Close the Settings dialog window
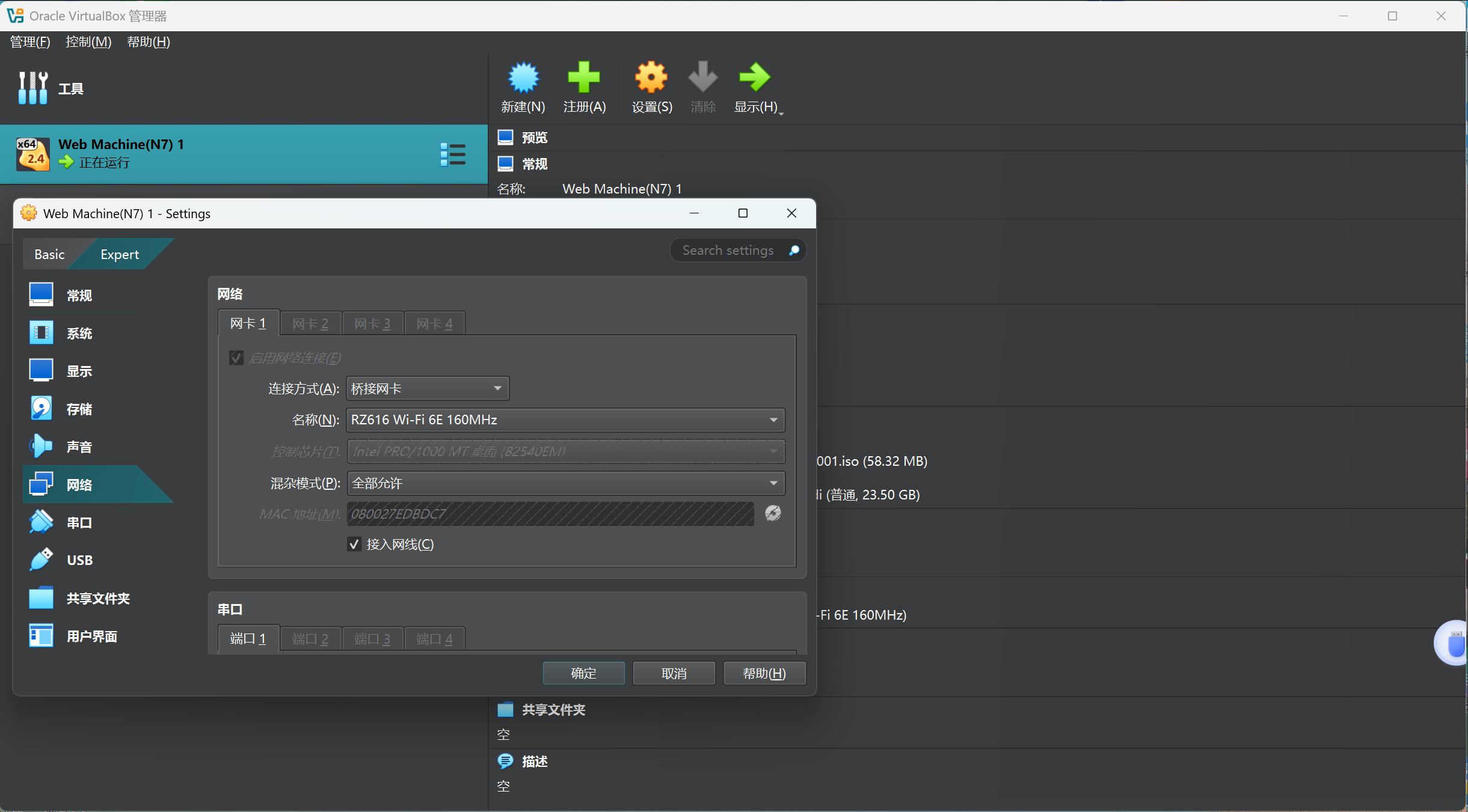The image size is (1468, 812). 791,213
